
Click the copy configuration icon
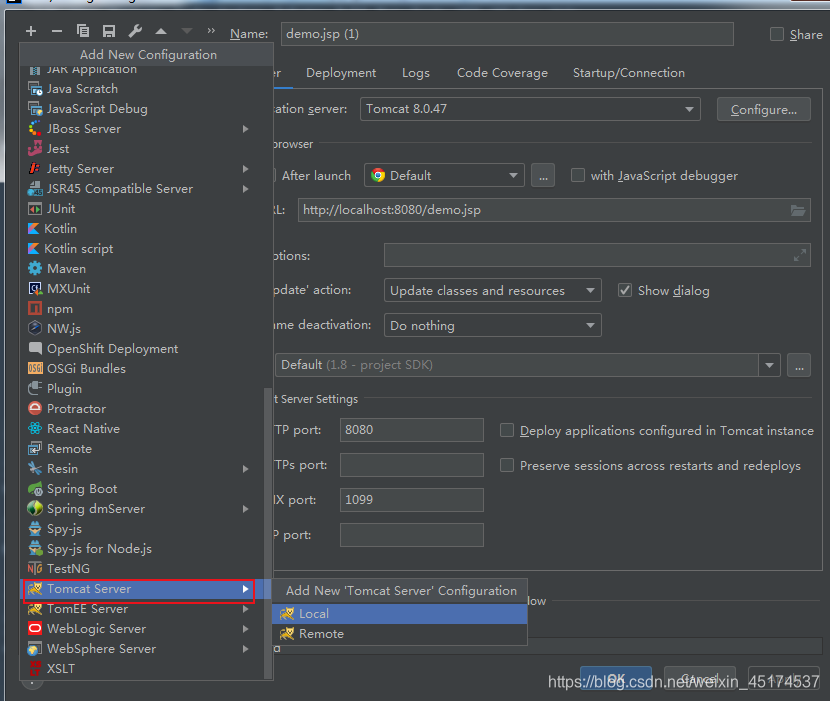tap(83, 31)
